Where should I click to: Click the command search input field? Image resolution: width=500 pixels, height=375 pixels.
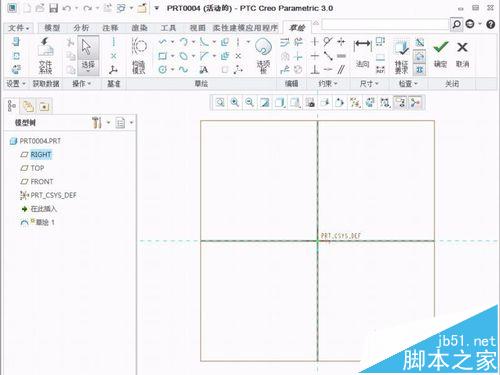(x=385, y=24)
